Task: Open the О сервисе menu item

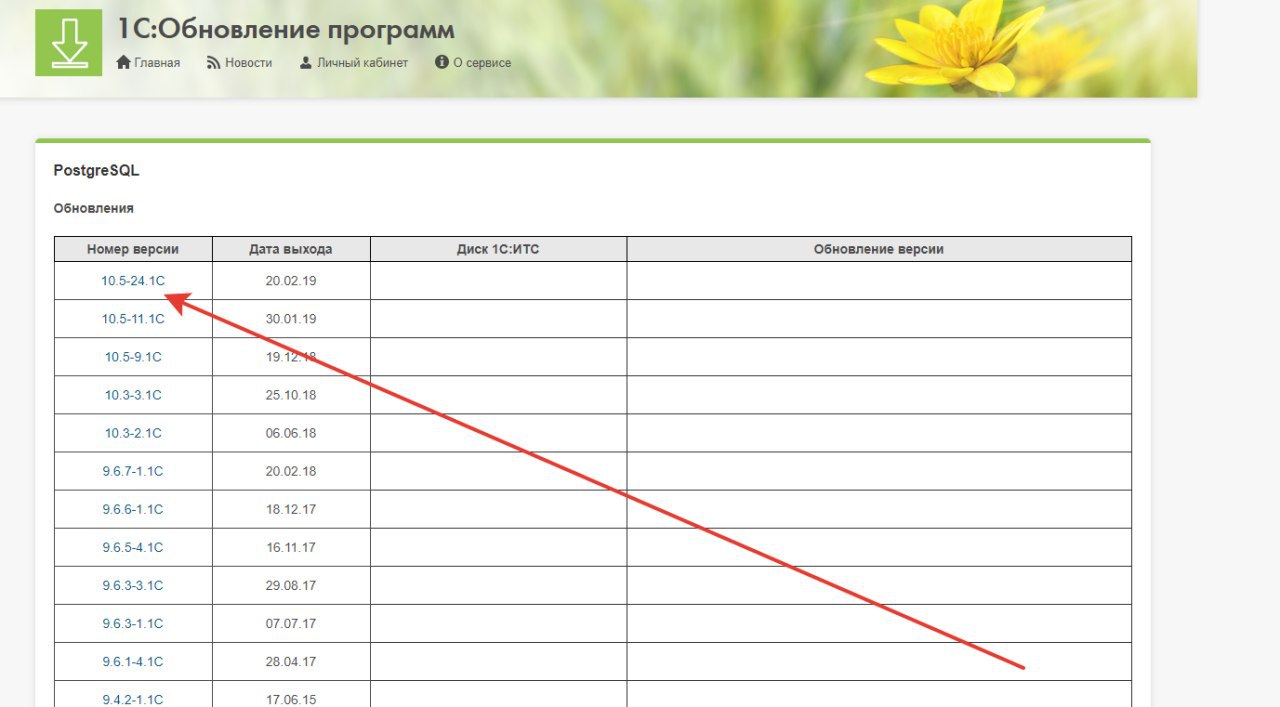Action: (x=482, y=62)
